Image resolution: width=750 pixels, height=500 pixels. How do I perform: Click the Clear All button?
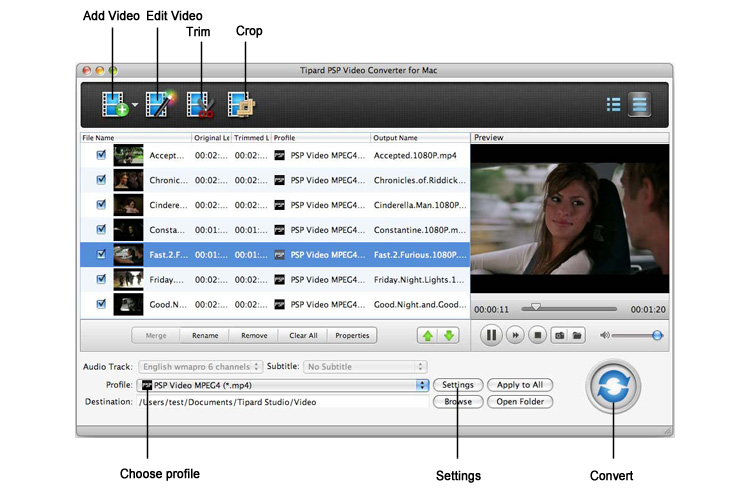(303, 335)
